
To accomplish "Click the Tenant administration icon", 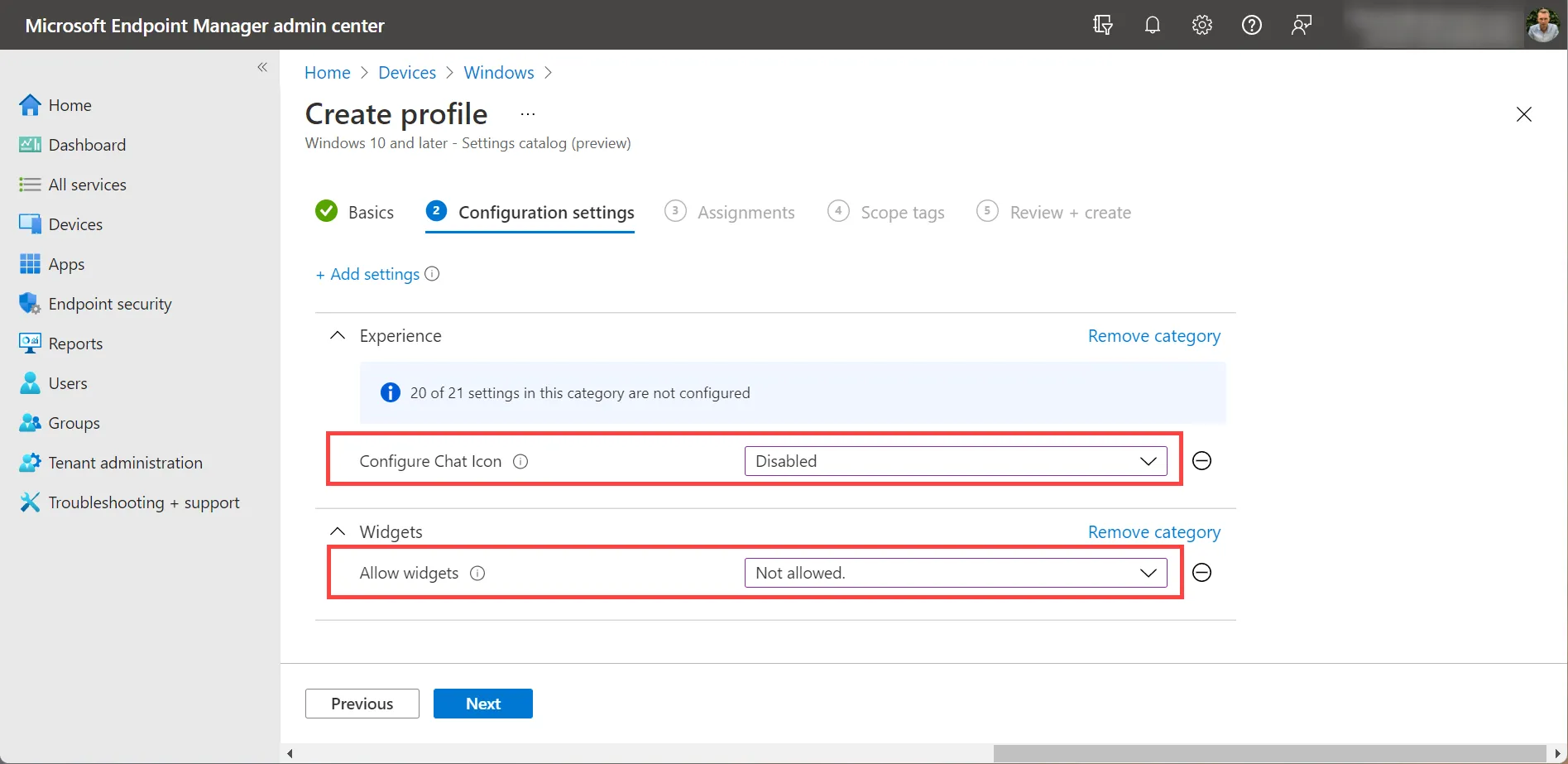I will pos(30,463).
